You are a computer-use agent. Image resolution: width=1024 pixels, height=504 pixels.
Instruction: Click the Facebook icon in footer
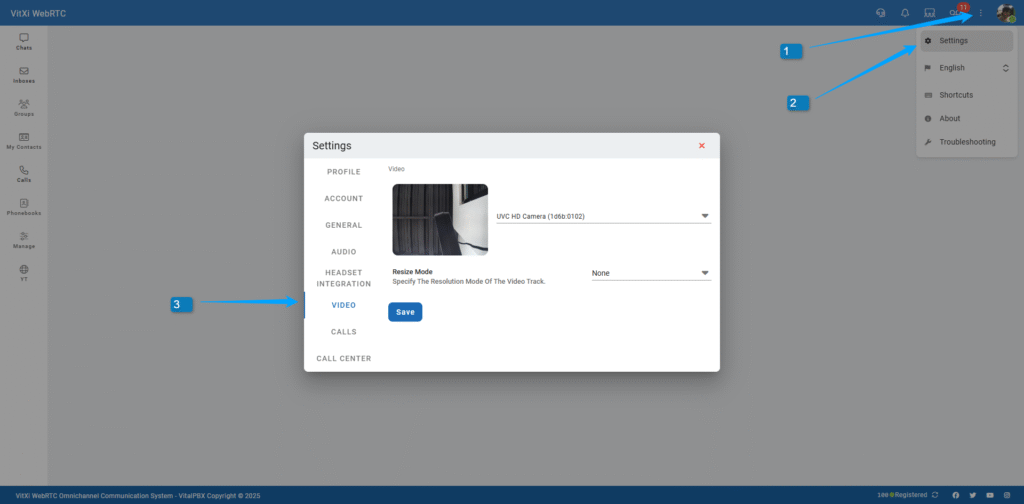955,495
